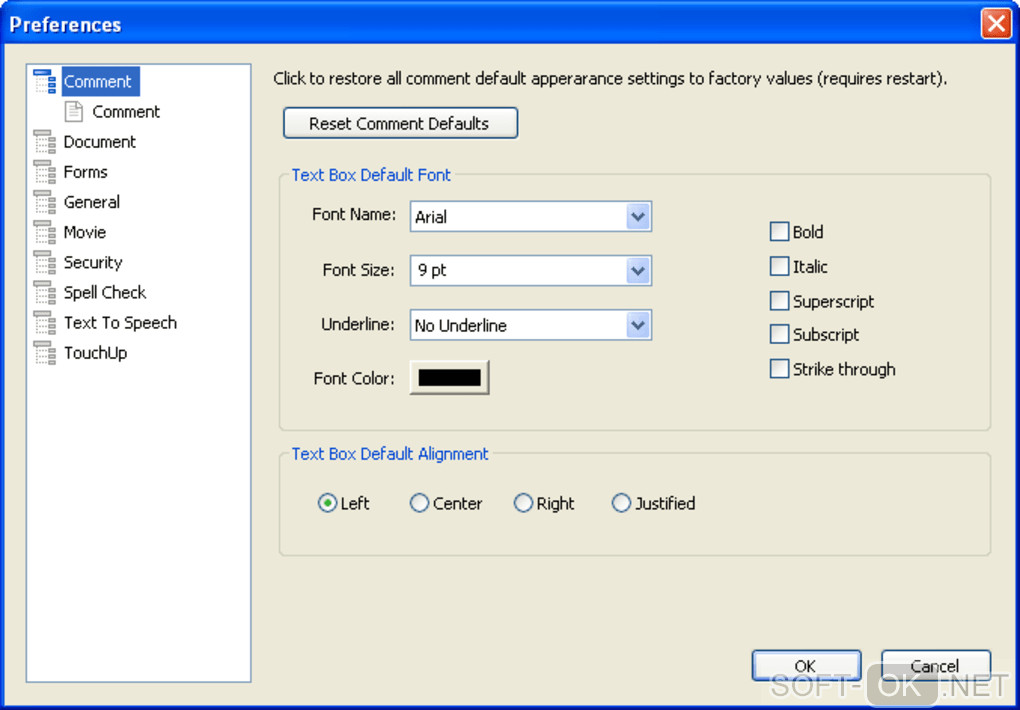Screen dimensions: 1020x710
Task: Select the top-level Comment category
Action: pyautogui.click(x=98, y=82)
